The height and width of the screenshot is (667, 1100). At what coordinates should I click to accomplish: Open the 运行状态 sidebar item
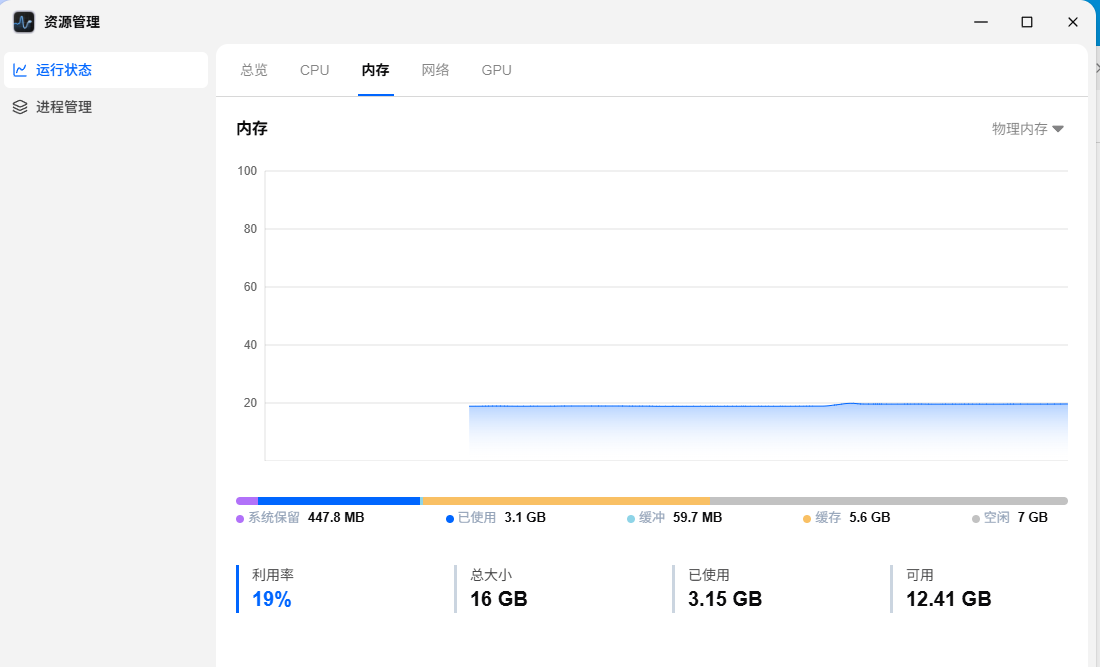tap(106, 70)
